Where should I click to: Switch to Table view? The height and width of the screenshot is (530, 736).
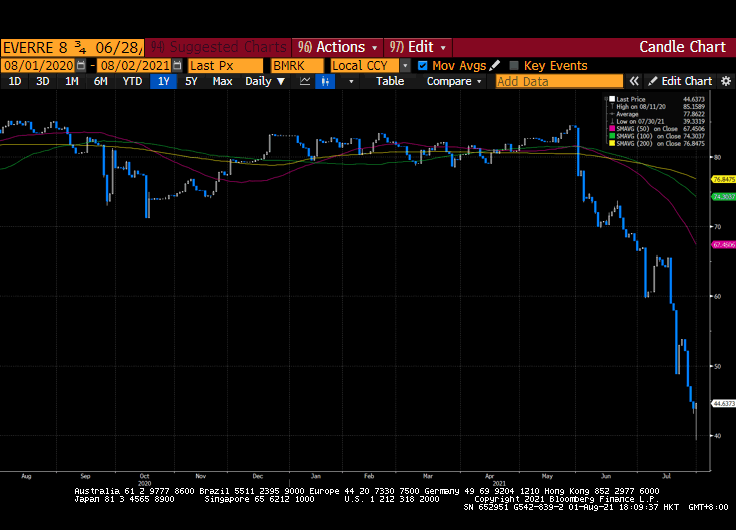pyautogui.click(x=390, y=81)
